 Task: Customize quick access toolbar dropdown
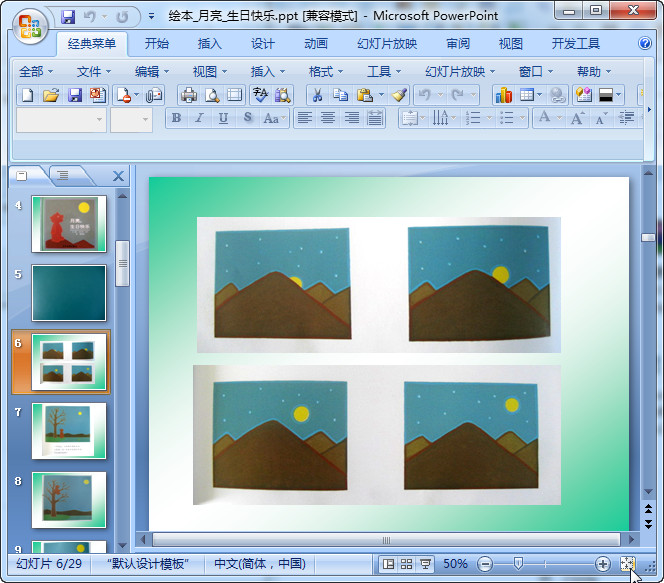[x=151, y=17]
